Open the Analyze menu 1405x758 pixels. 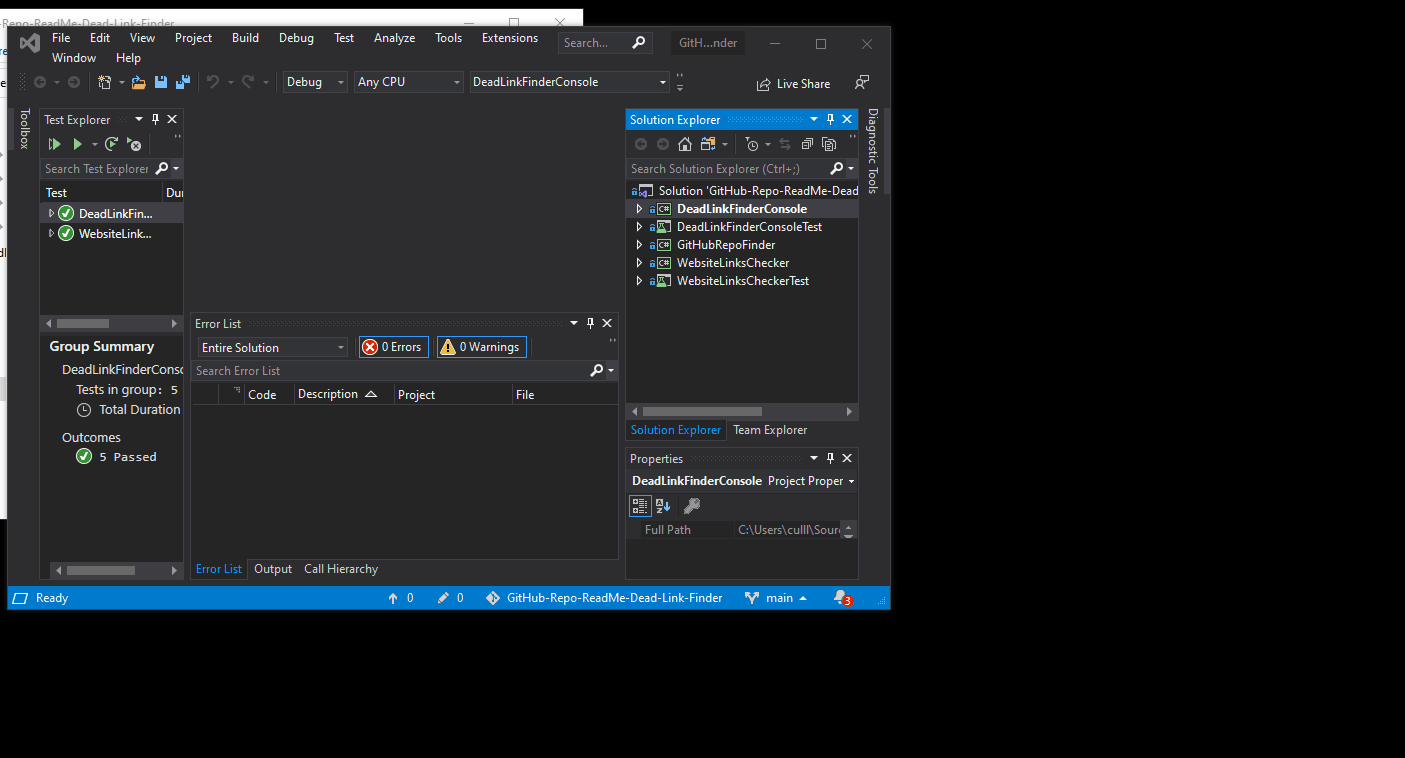point(394,38)
